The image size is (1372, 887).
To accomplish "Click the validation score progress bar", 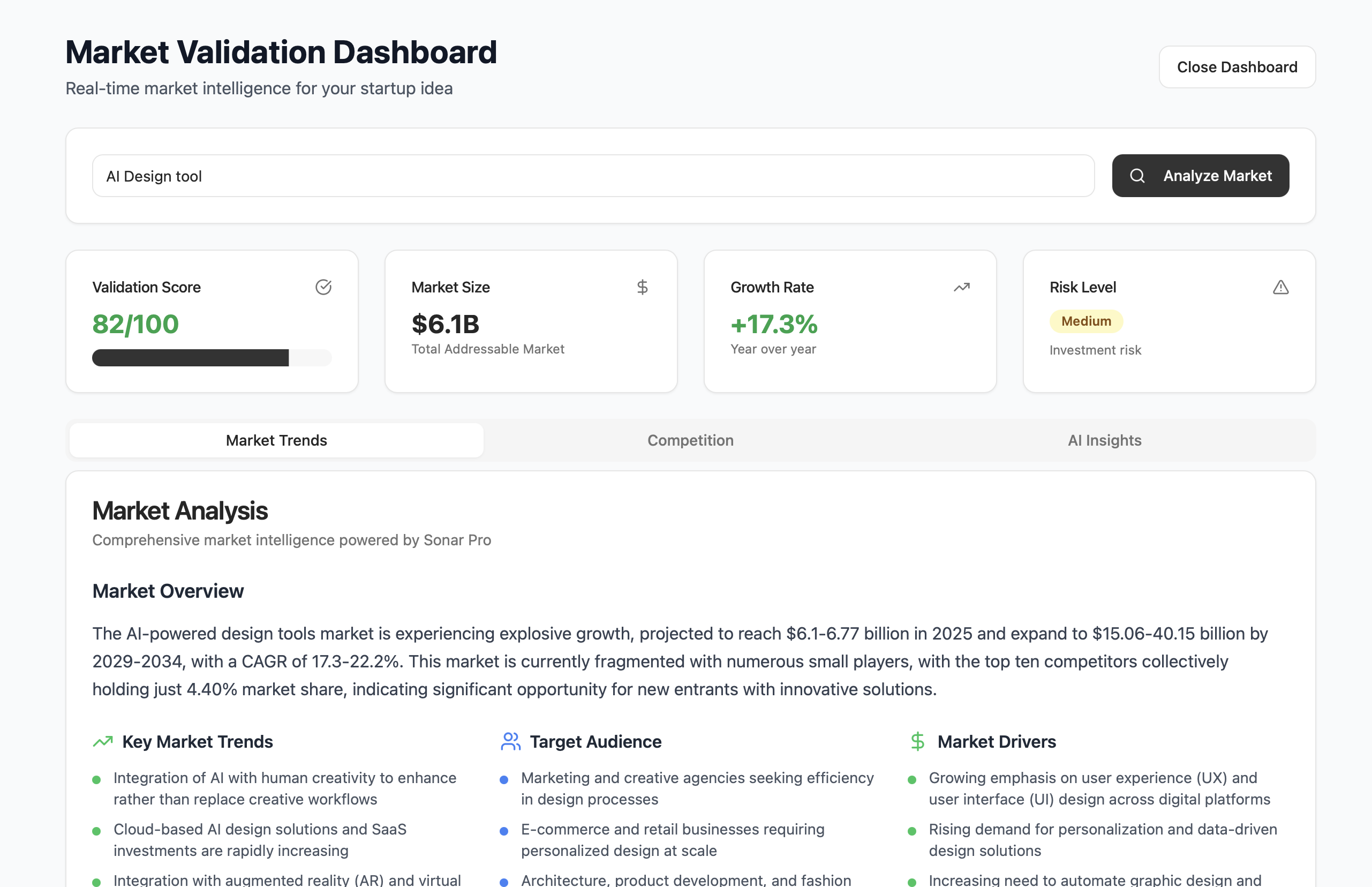I will (212, 358).
